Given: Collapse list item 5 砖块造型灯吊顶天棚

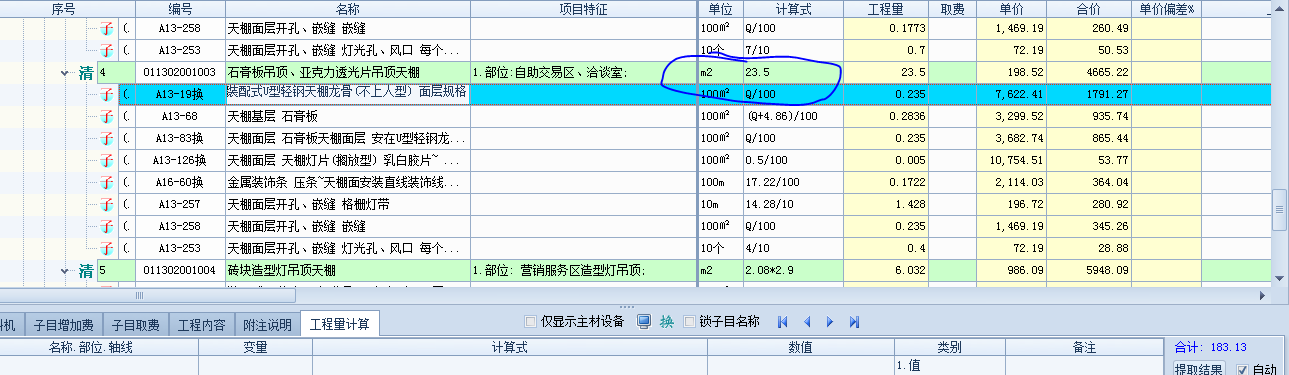Looking at the screenshot, I should [x=65, y=271].
